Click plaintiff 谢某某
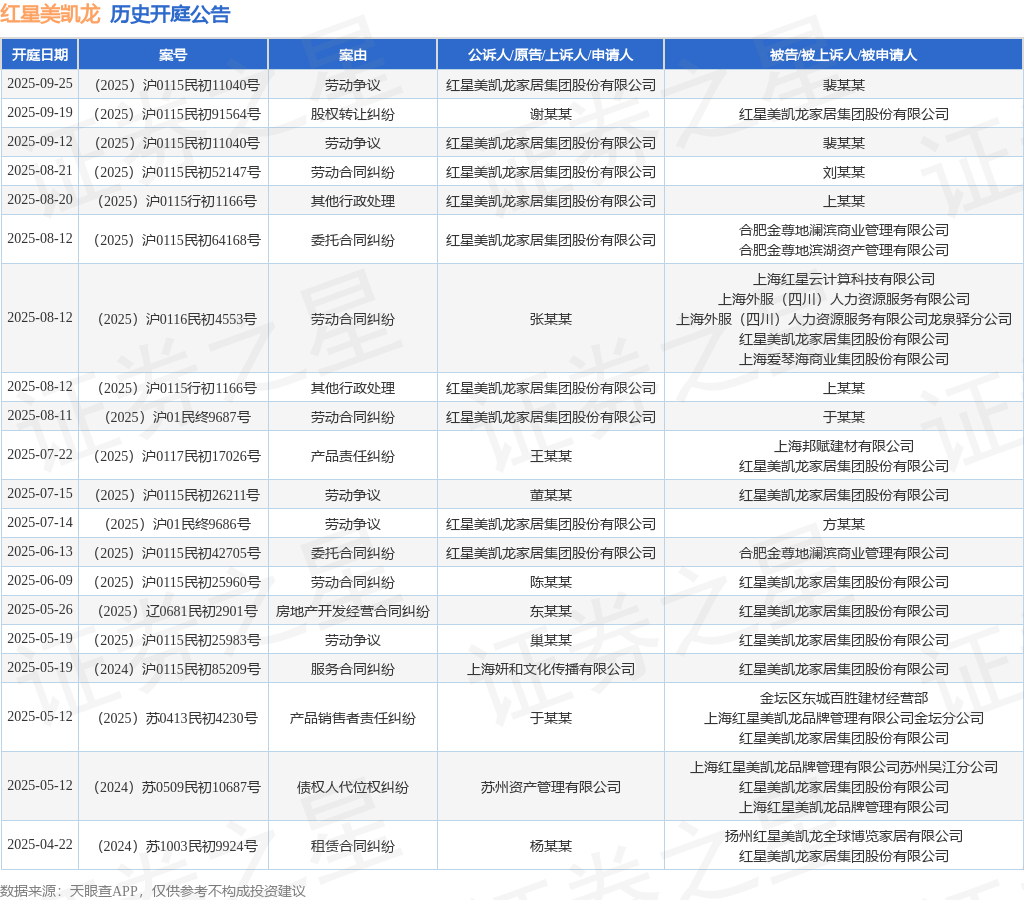The height and width of the screenshot is (900, 1024). click(x=551, y=114)
